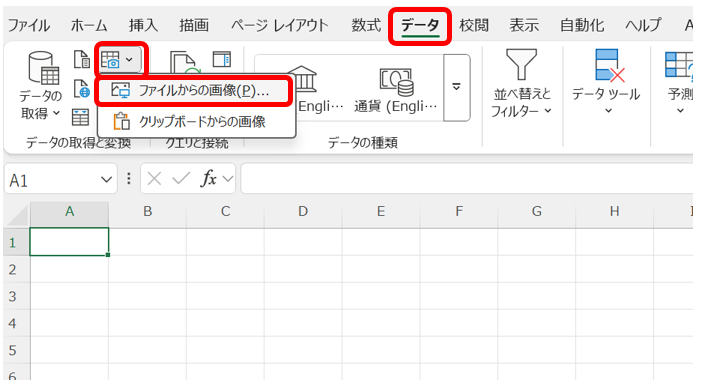Switch to the 挿入 tab
This screenshot has width=701, height=384.
[x=144, y=25]
